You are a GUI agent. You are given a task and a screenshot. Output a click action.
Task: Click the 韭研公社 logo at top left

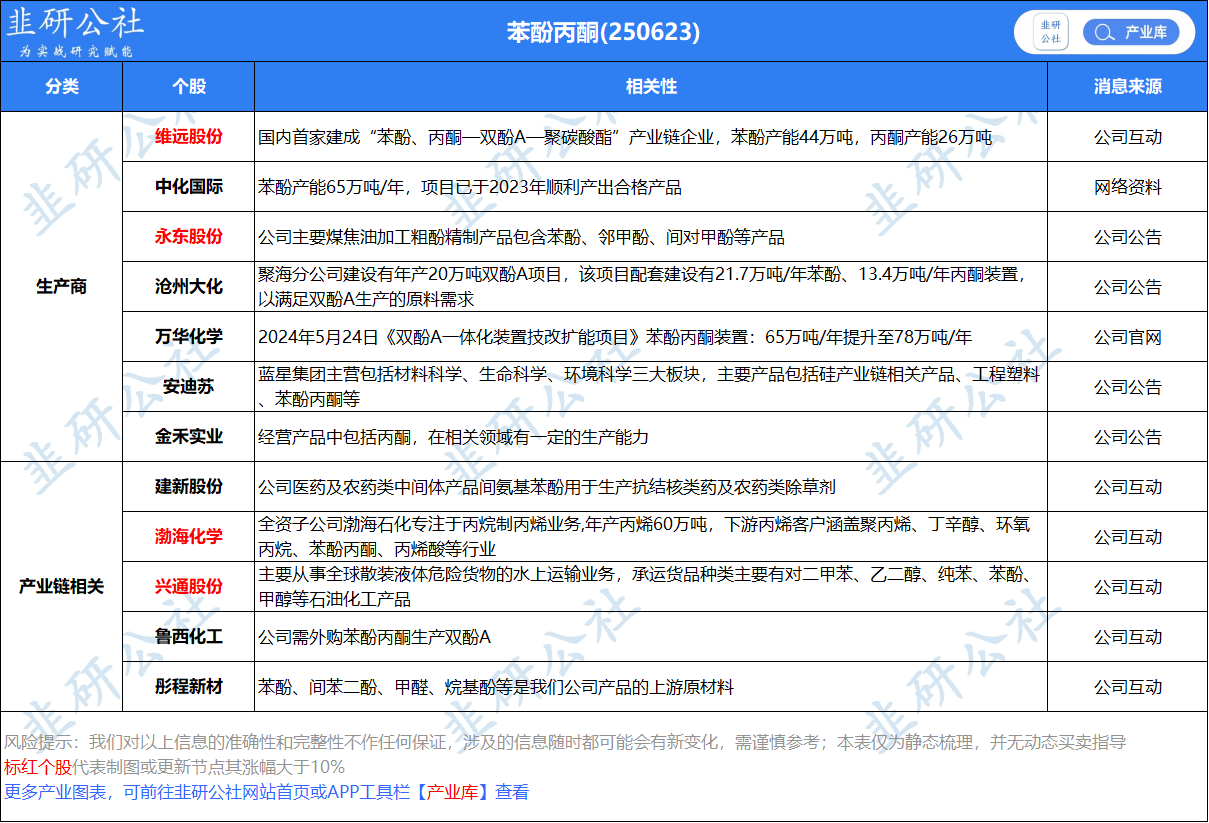[76, 31]
